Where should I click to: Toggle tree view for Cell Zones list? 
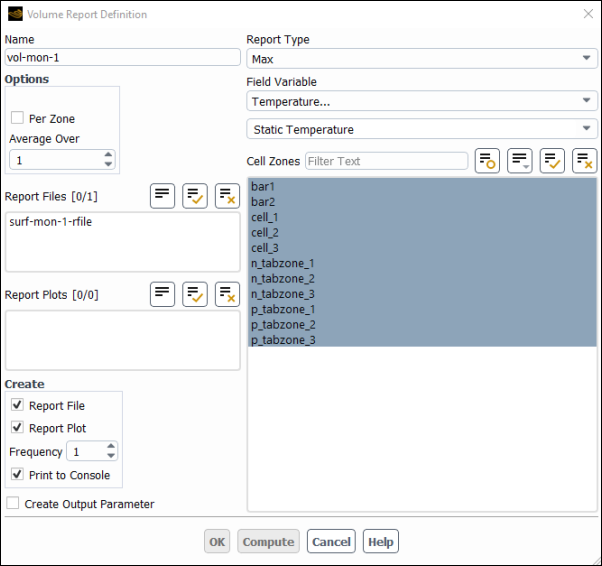(x=520, y=161)
